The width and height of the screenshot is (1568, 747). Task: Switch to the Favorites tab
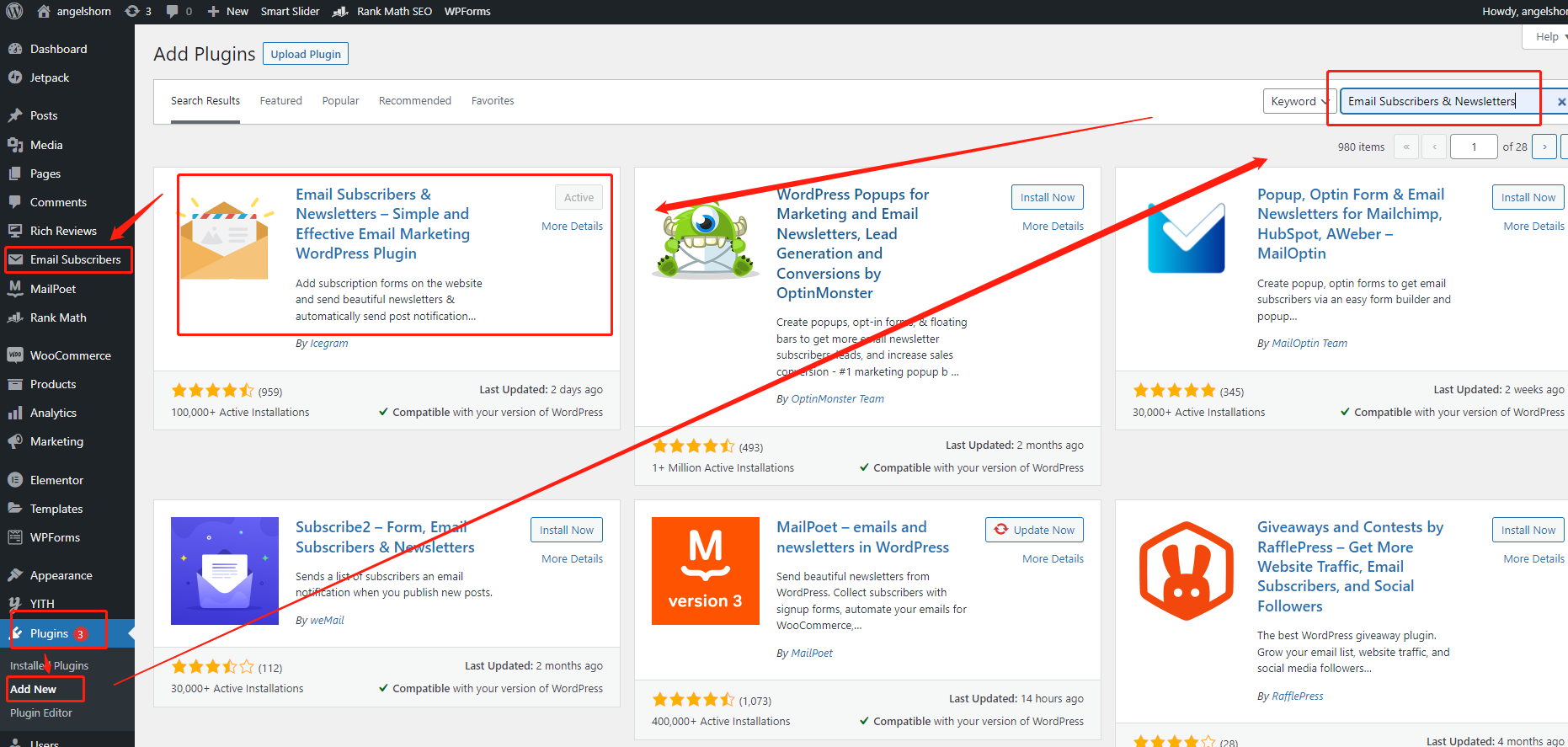pyautogui.click(x=493, y=101)
